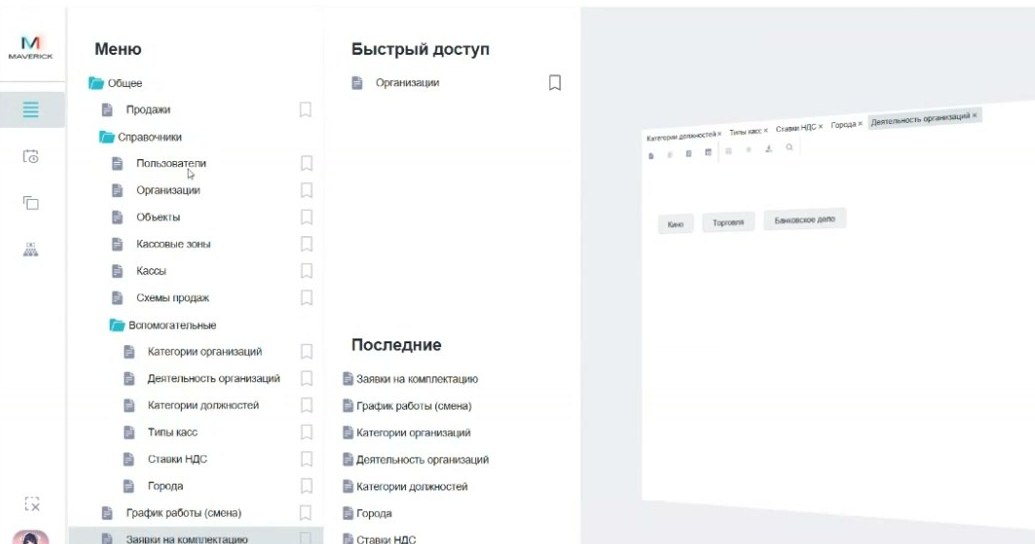Image resolution: width=1035 pixels, height=544 pixels.
Task: Open Категории организаций in menu tree
Action: [x=205, y=352]
